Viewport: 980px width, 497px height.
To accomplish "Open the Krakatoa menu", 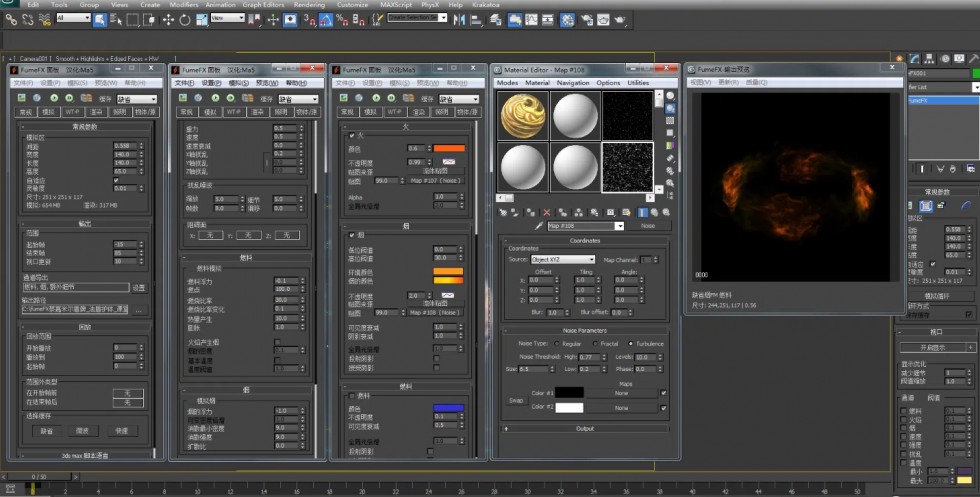I will (486, 4).
